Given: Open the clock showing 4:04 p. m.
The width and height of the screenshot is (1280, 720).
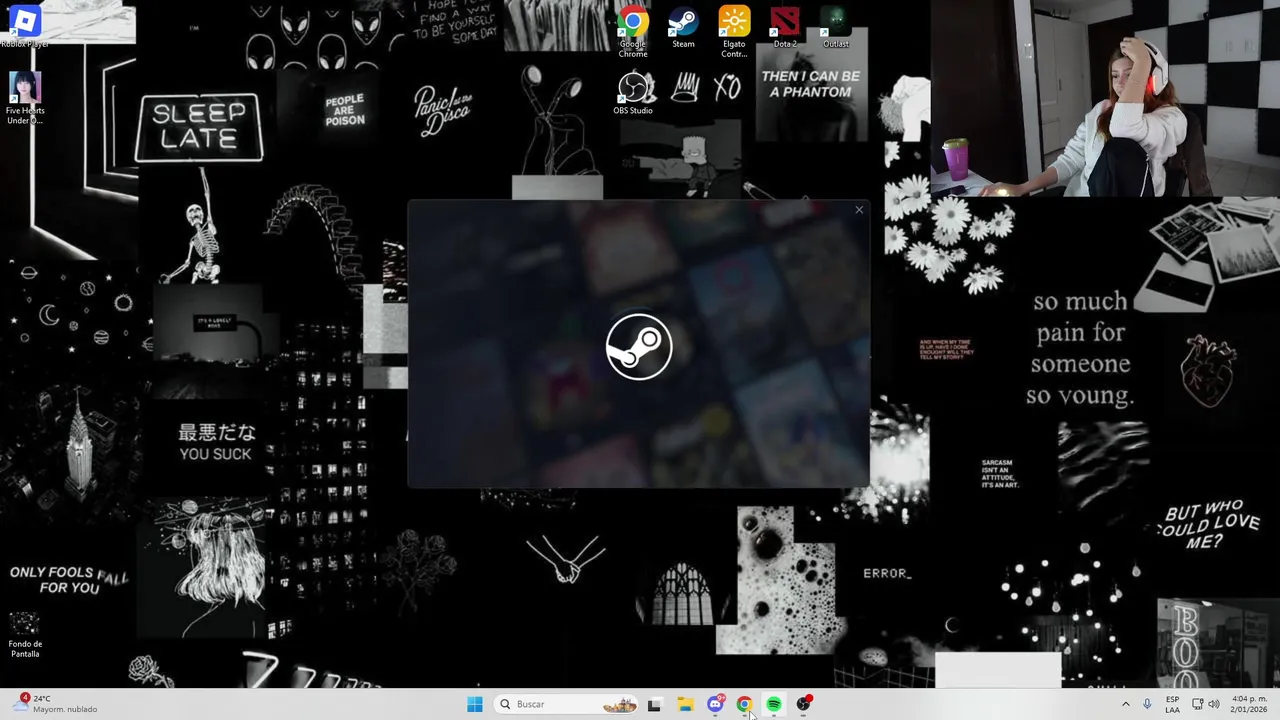Looking at the screenshot, I should pyautogui.click(x=1248, y=704).
